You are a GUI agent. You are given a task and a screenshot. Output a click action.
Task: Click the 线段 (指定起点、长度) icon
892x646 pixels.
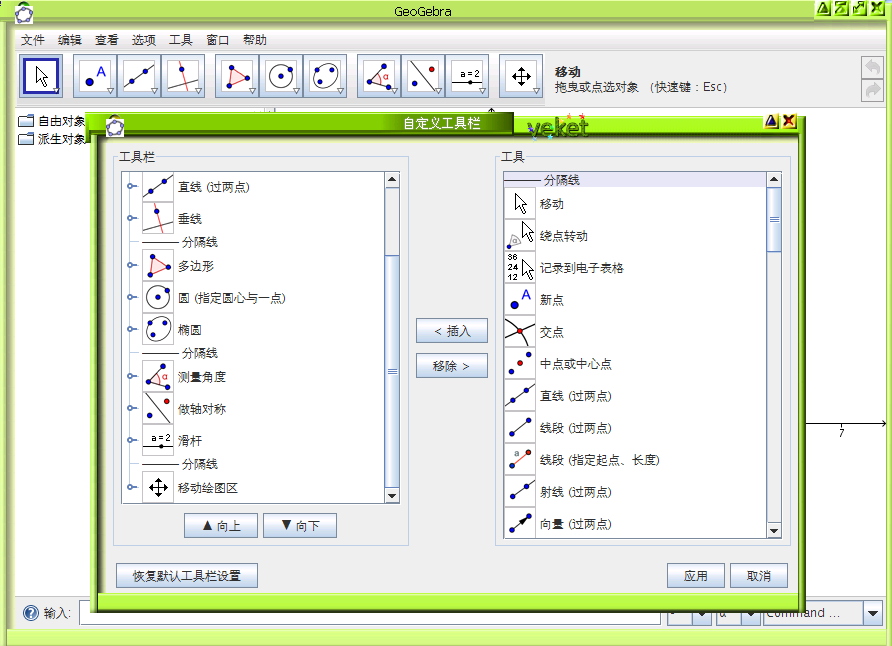[520, 459]
